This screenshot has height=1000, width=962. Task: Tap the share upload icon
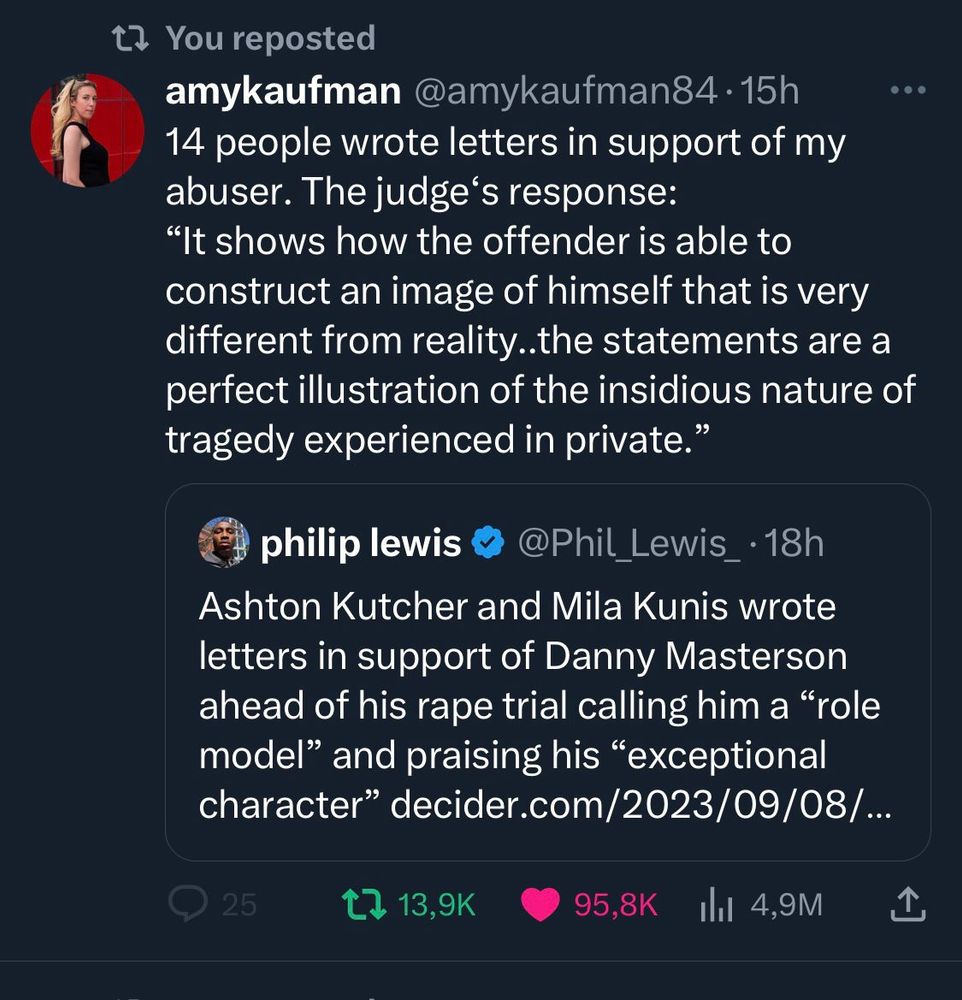(x=908, y=905)
